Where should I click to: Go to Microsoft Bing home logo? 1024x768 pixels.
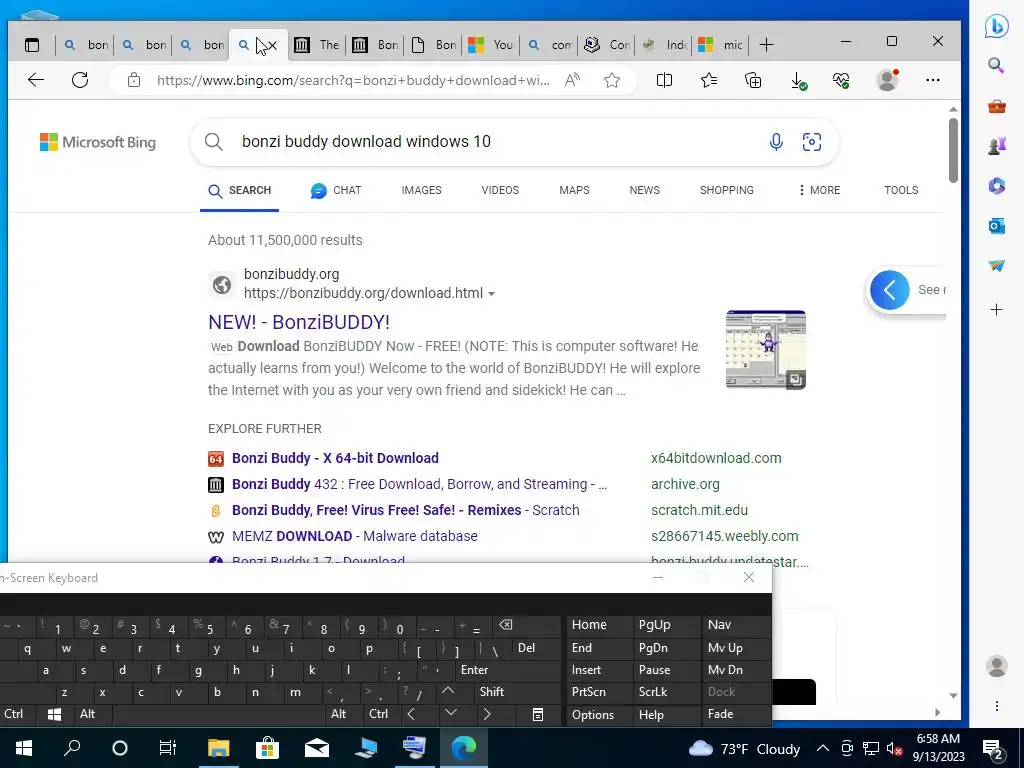[x=98, y=142]
